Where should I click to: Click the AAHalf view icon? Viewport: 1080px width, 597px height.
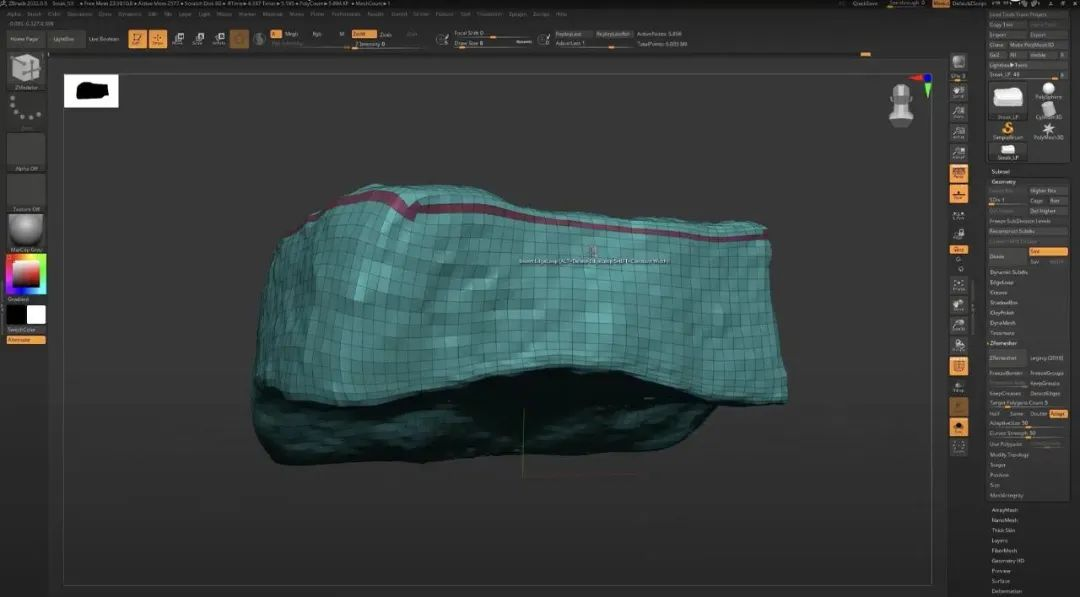point(958,153)
